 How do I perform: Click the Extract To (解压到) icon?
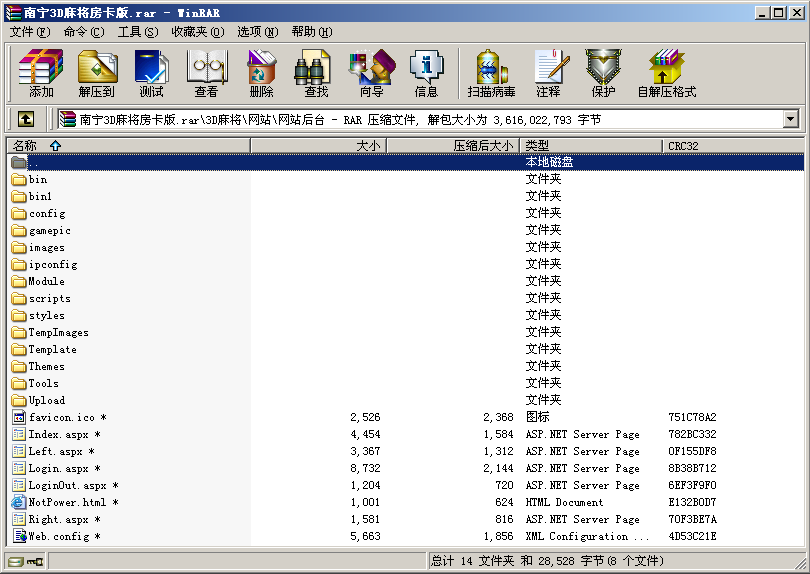click(96, 73)
